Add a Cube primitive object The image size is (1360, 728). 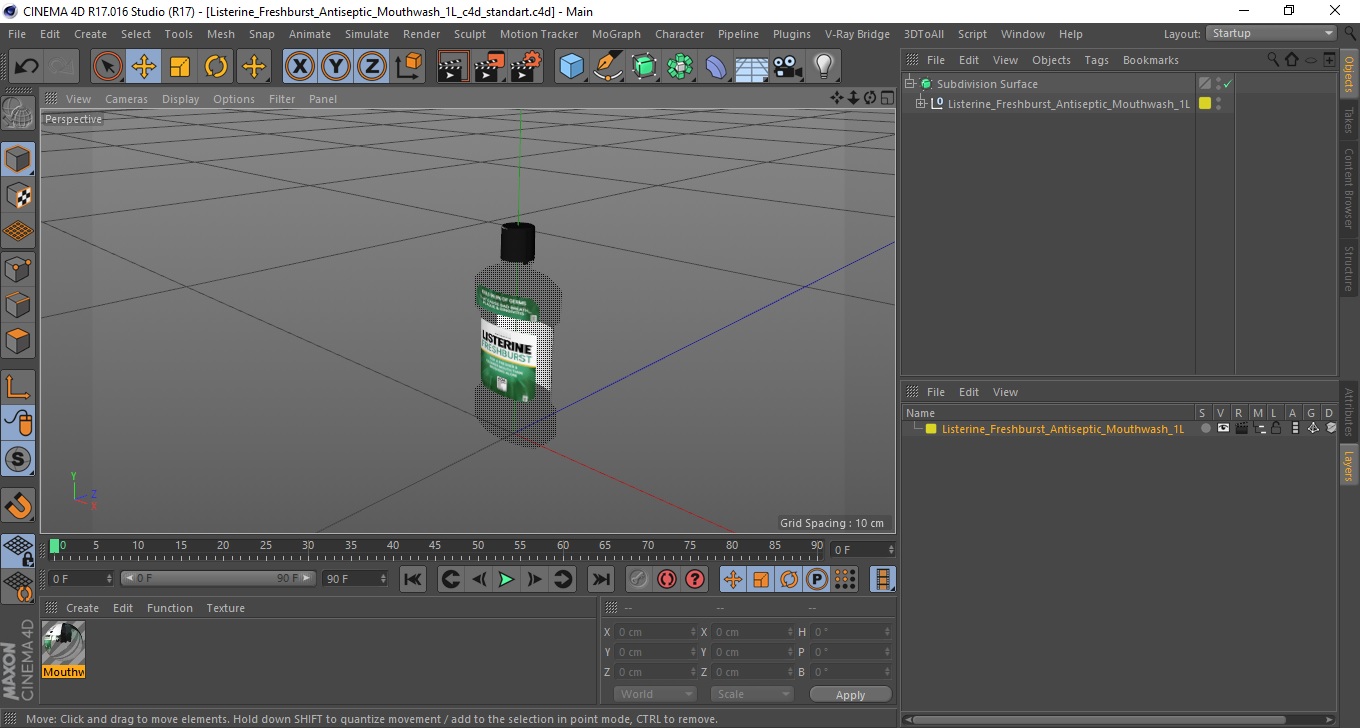tap(571, 67)
